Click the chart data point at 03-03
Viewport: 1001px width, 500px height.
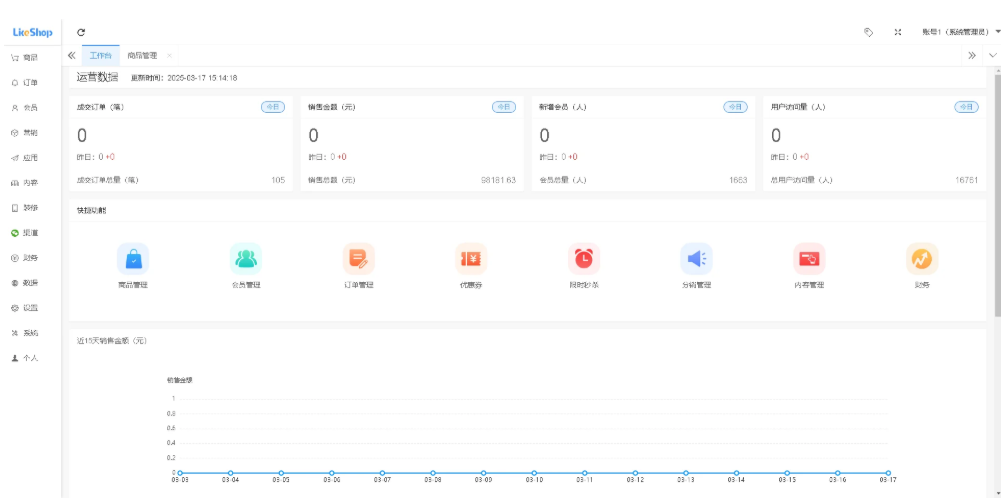point(180,473)
